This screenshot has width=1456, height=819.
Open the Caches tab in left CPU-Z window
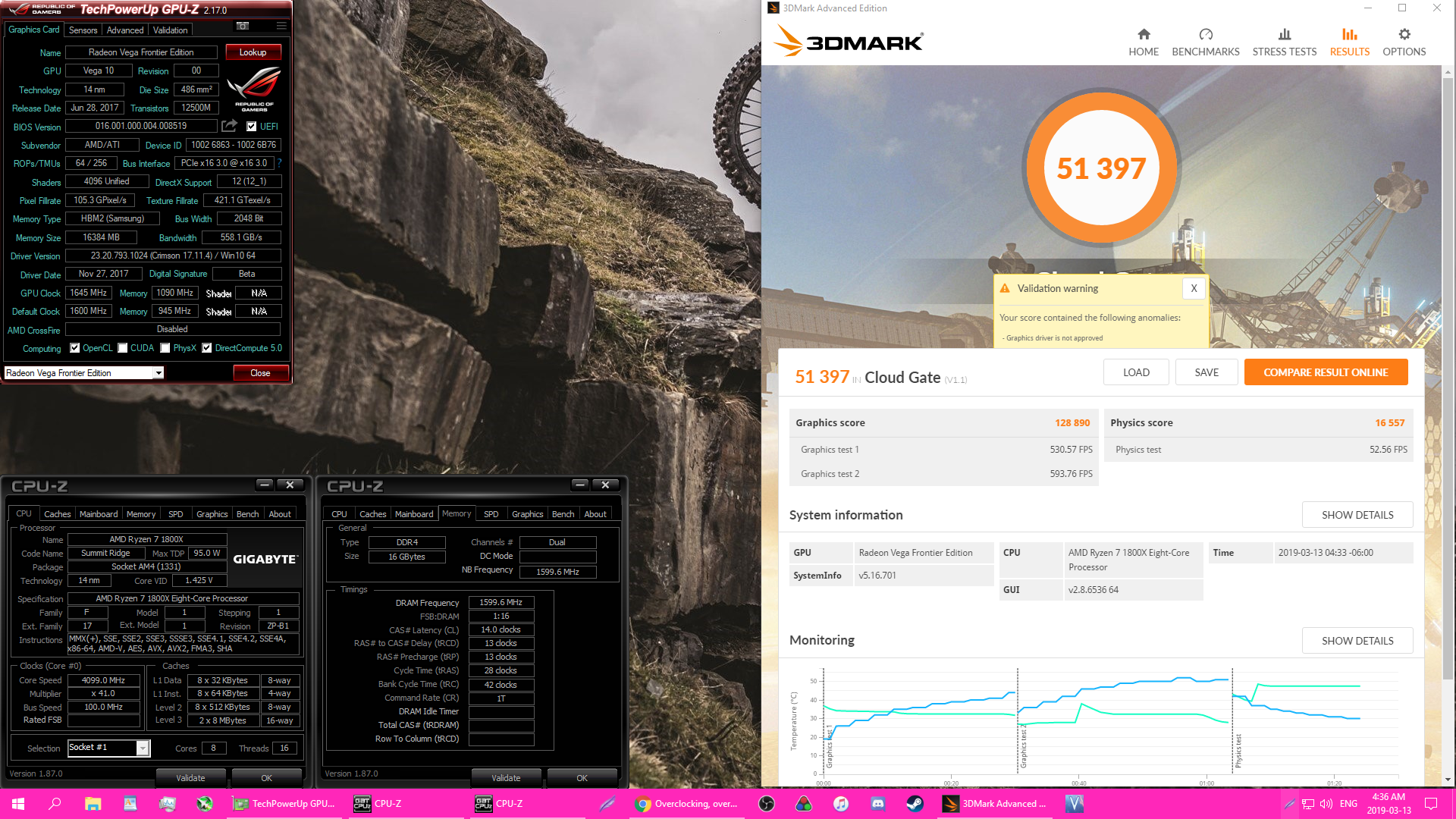click(57, 514)
